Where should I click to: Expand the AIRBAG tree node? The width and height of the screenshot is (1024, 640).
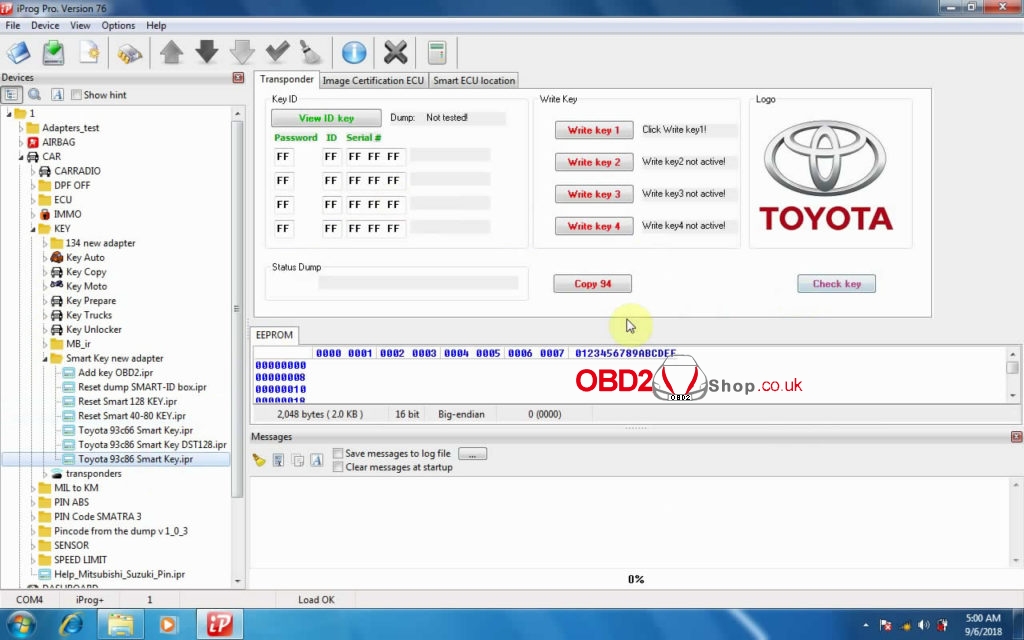tap(21, 142)
